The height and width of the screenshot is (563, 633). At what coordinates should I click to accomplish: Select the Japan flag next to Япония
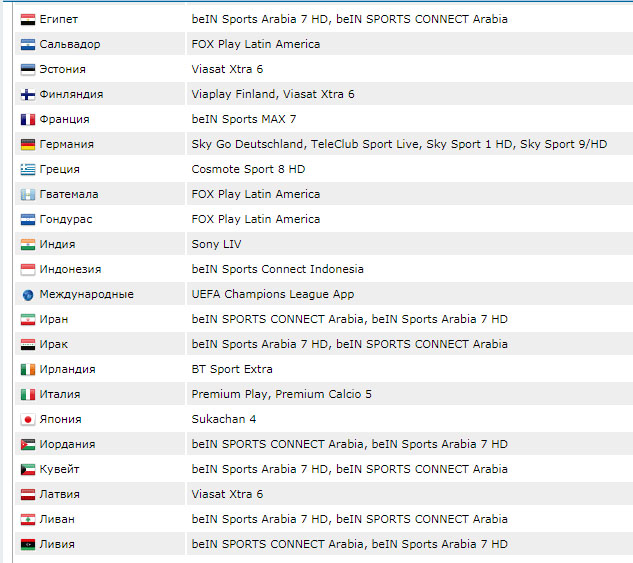28,420
